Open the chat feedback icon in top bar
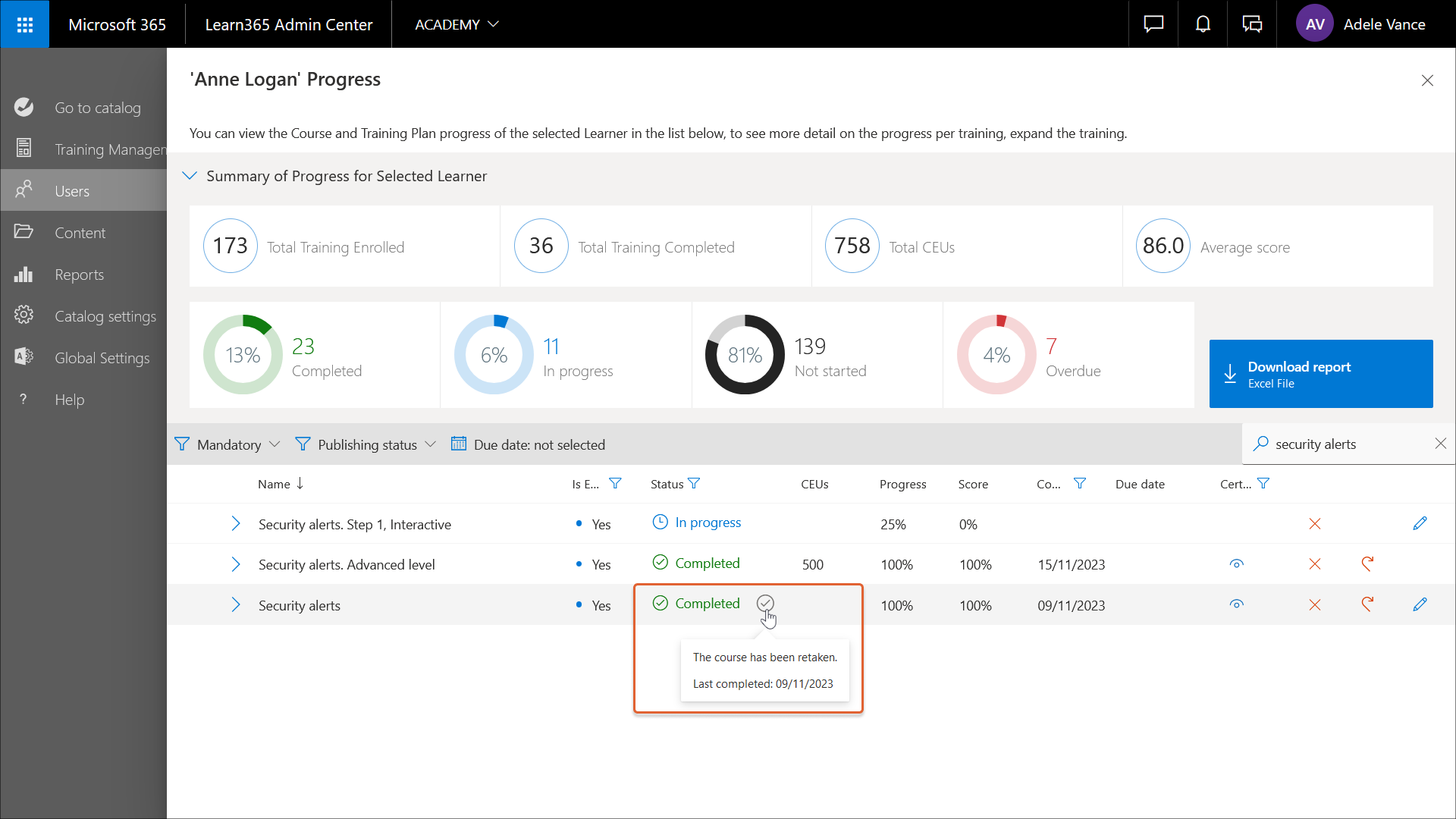The image size is (1456, 819). (x=1153, y=24)
